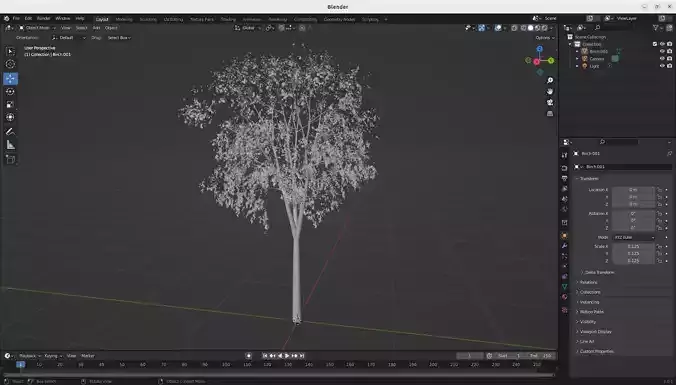Expand the Relations panel

[588, 282]
